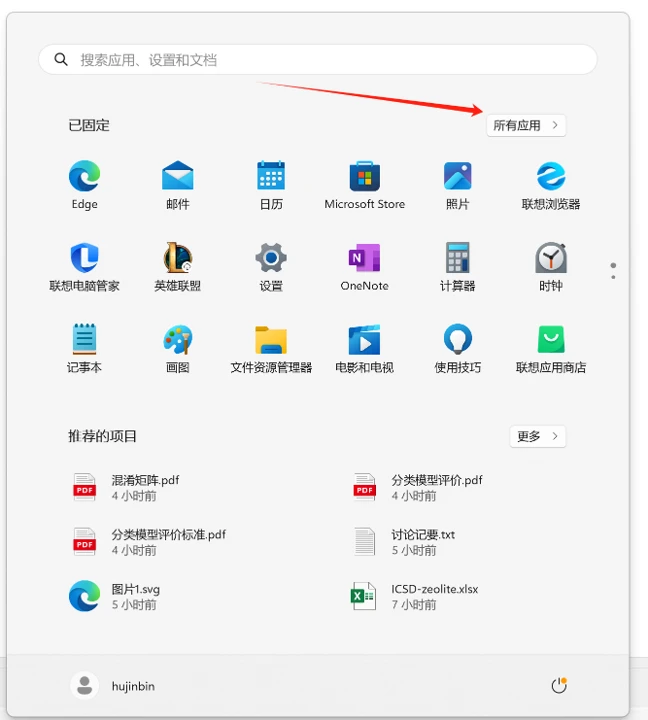Viewport: 648px width, 720px height.
Task: Launch 联想浏览器 browser
Action: 551,185
